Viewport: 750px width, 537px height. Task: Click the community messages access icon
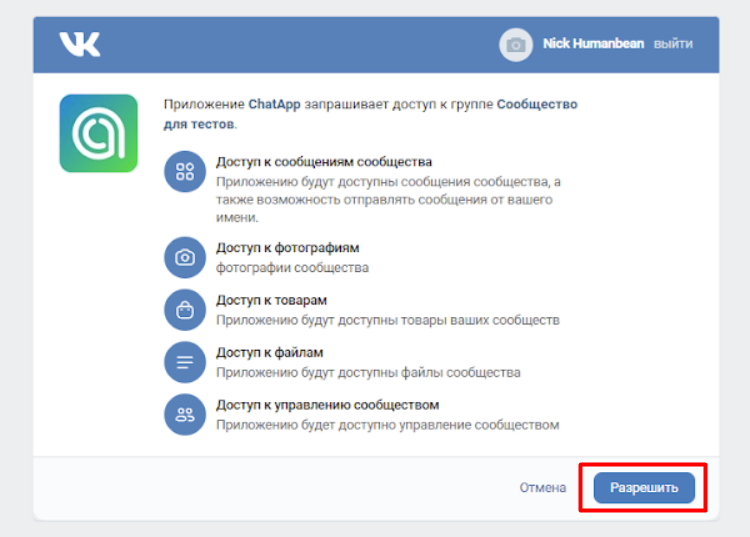[185, 171]
